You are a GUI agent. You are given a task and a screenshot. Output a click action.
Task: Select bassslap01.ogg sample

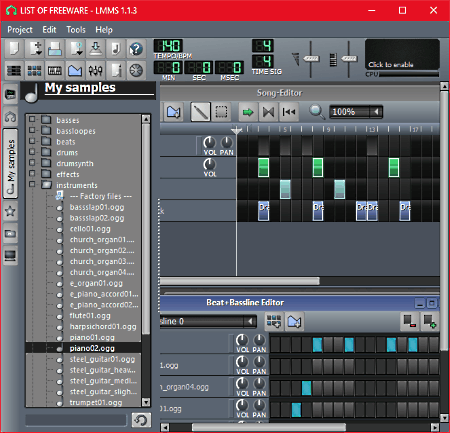point(97,207)
